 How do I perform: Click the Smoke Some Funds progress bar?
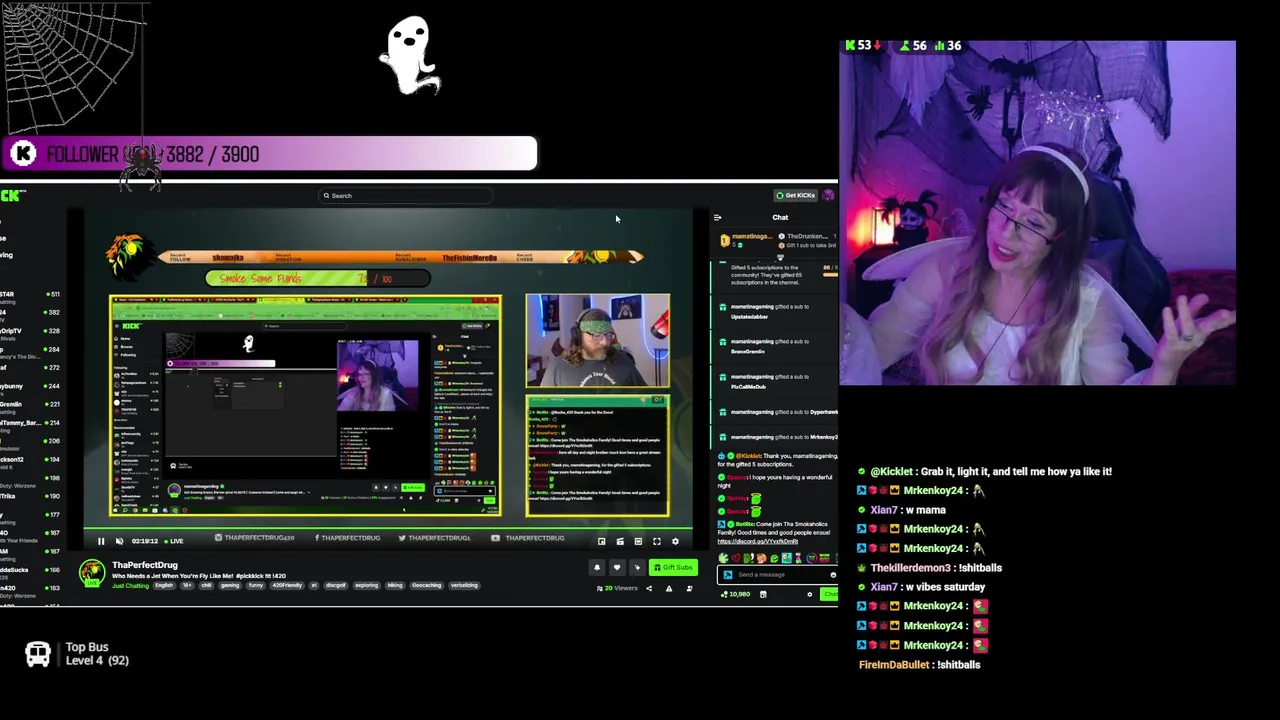(318, 279)
